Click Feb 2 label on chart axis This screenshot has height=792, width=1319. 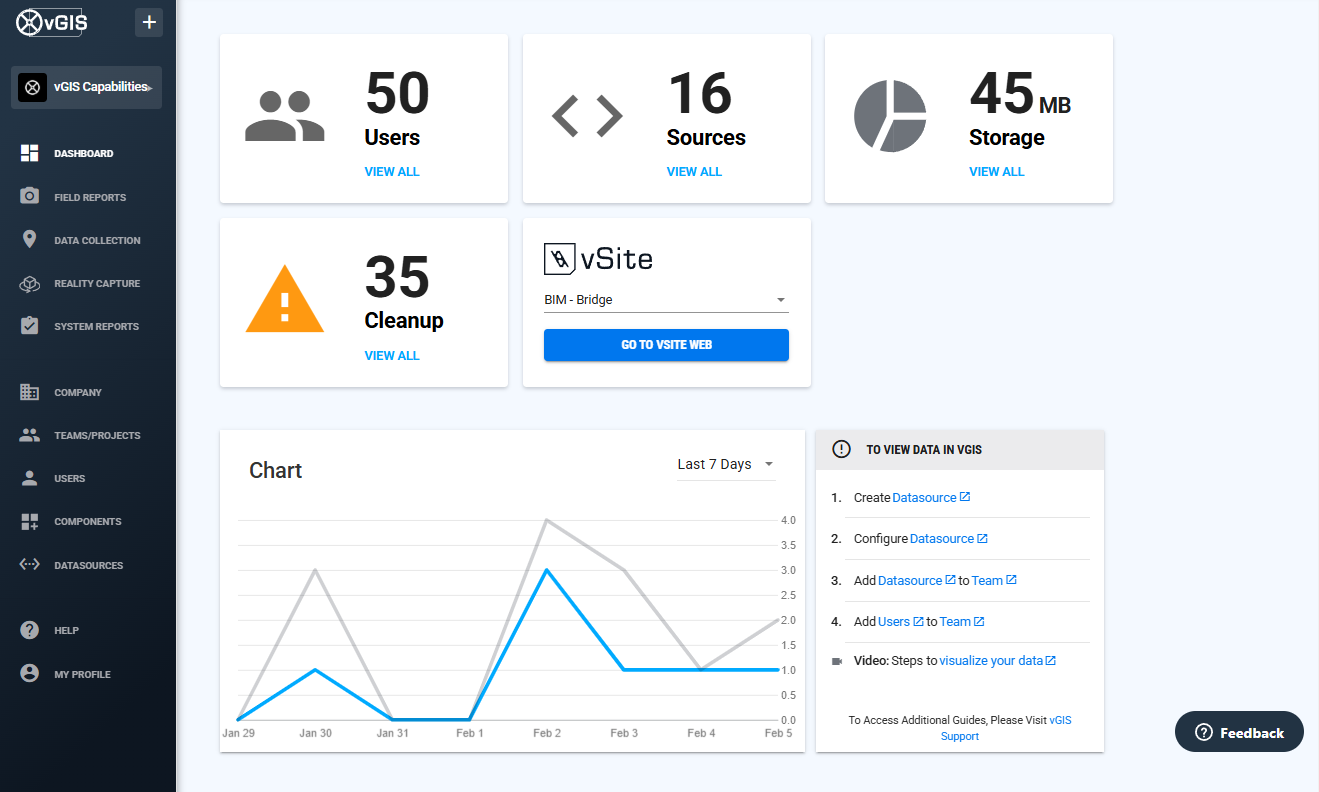546,733
